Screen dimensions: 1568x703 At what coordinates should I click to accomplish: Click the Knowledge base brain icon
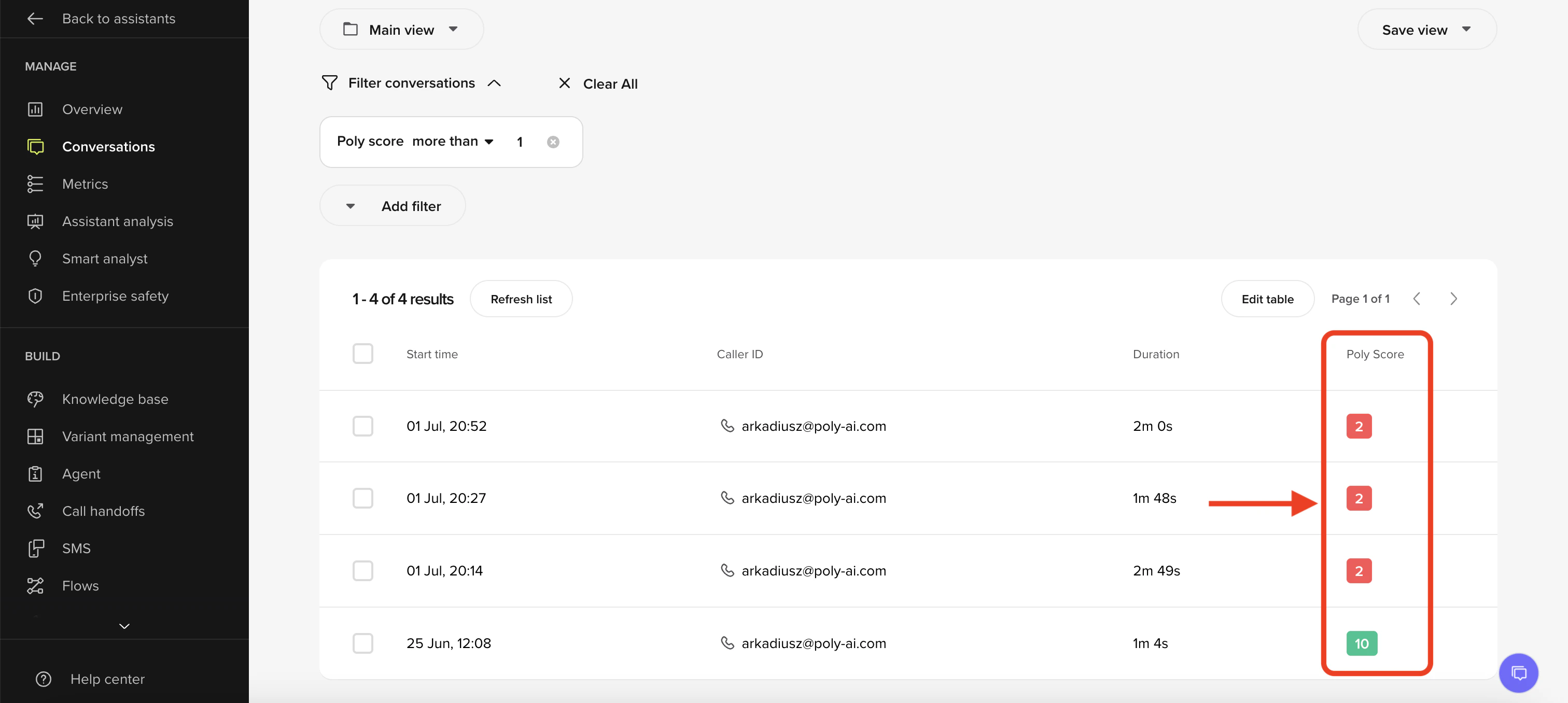point(35,399)
